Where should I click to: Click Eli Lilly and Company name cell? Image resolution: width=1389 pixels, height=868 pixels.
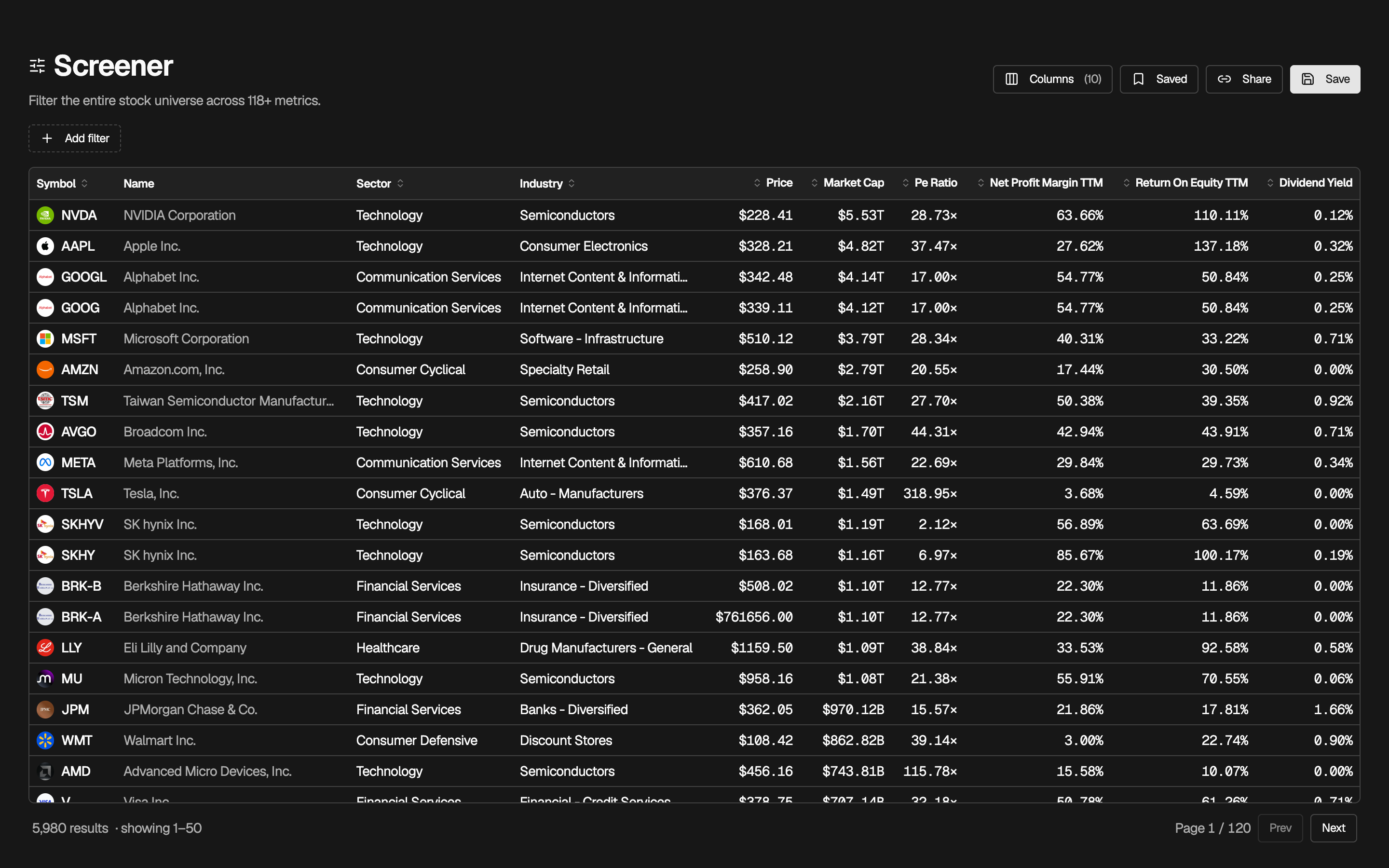[185, 648]
